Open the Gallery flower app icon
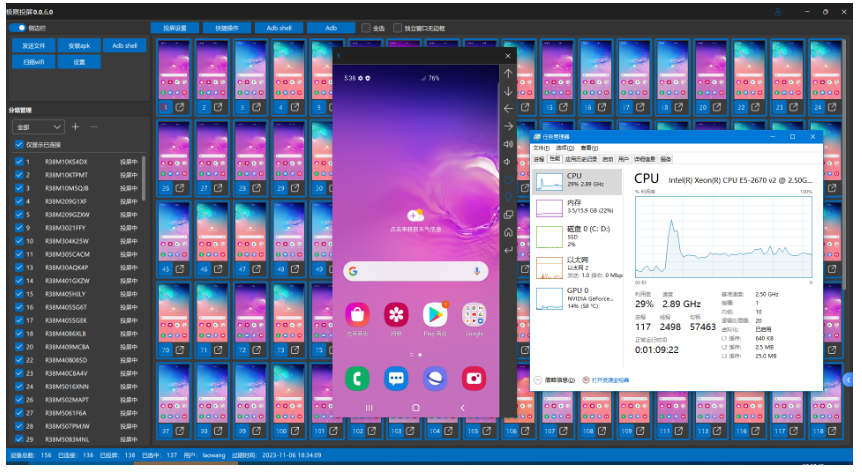Screen dimensions: 862x475 (396, 314)
